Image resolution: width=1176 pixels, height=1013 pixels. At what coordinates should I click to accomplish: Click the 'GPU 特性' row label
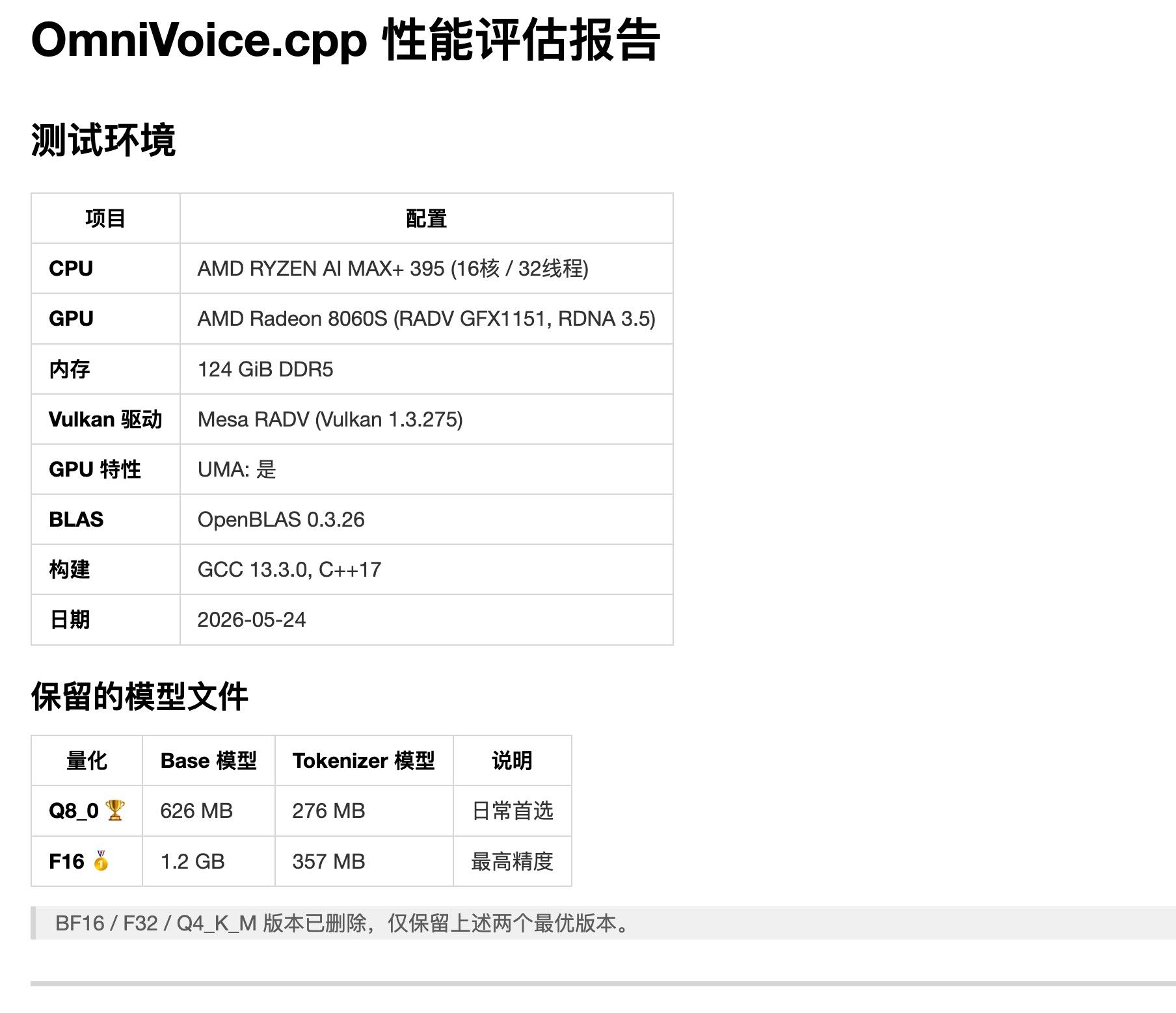[x=95, y=469]
